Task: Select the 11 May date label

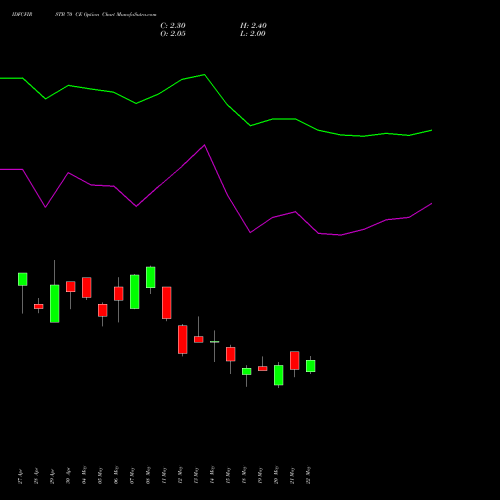Action: click(x=164, y=475)
